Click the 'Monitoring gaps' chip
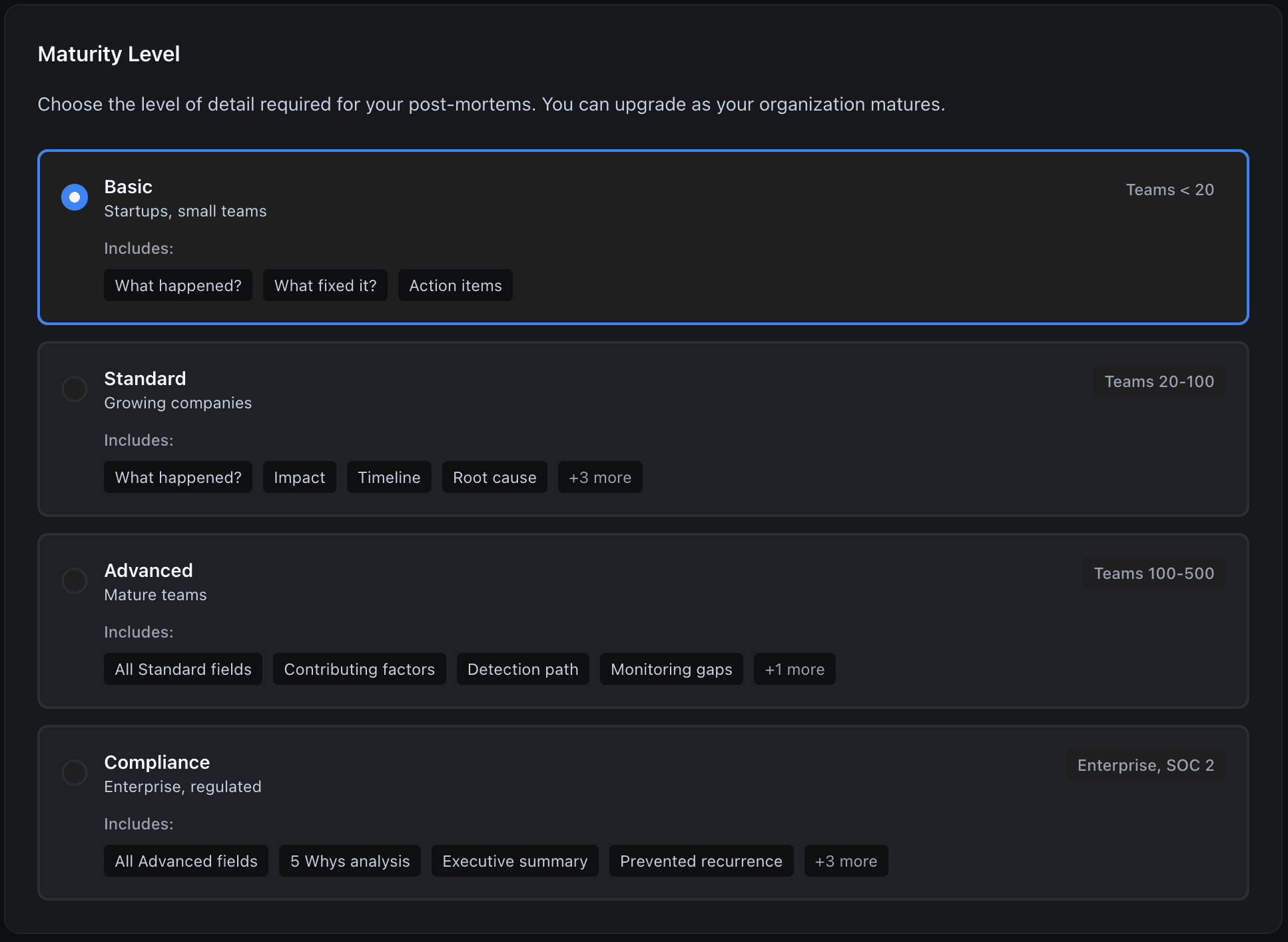Image resolution: width=1288 pixels, height=942 pixels. coord(671,670)
